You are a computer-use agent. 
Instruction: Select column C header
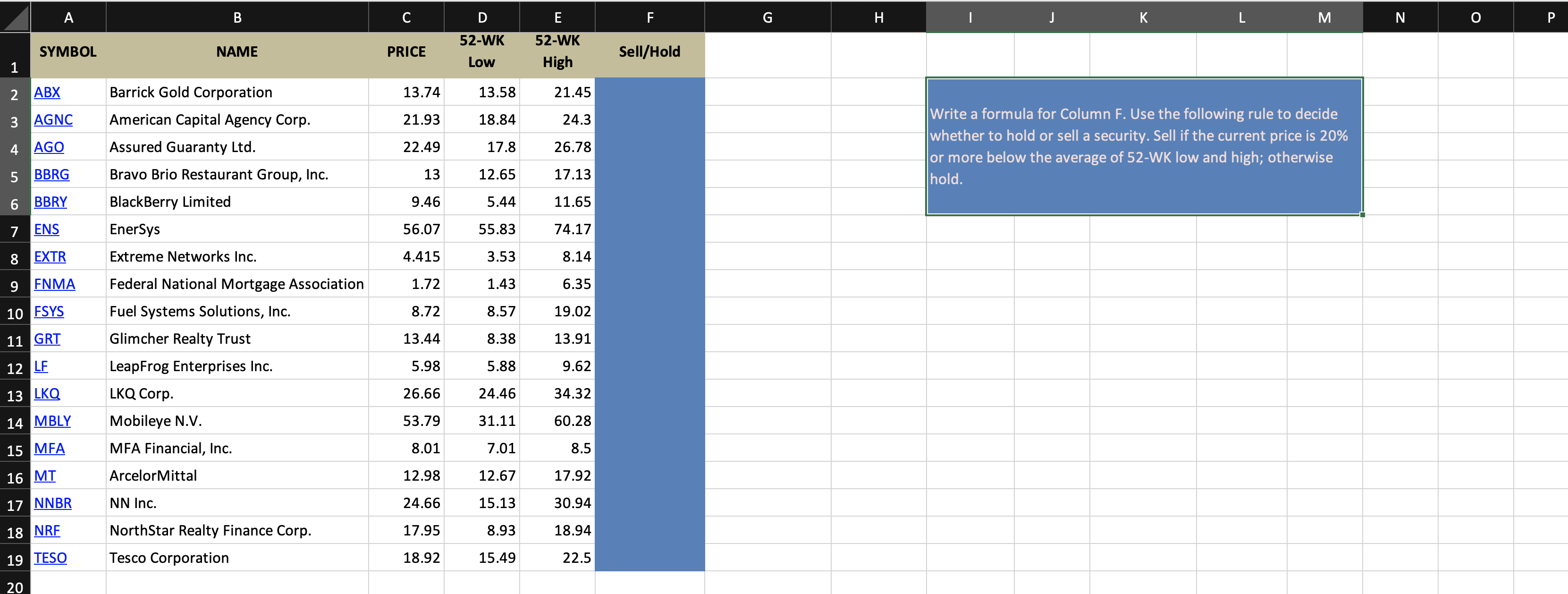(x=406, y=17)
